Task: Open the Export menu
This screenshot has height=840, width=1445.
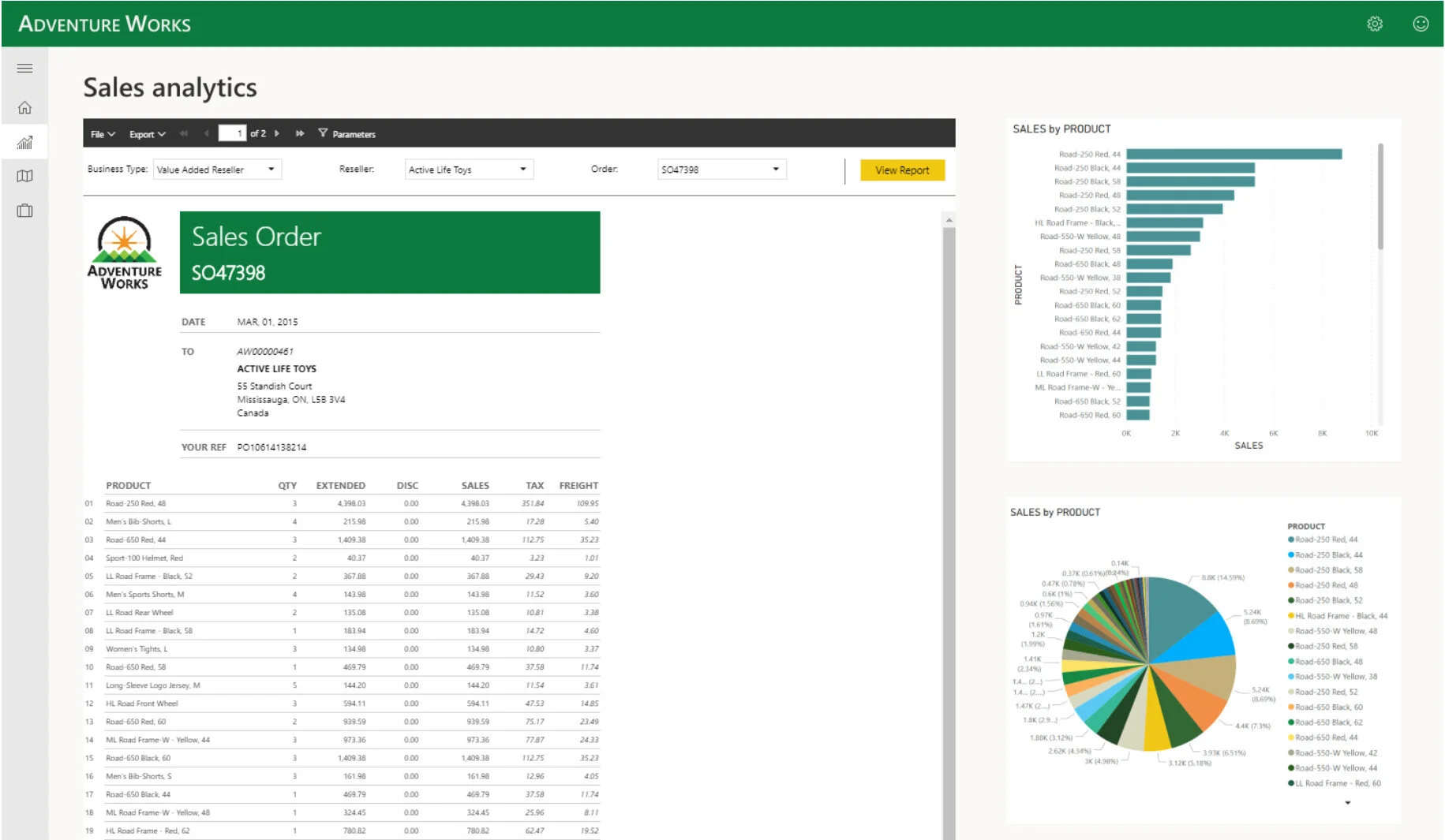Action: pyautogui.click(x=148, y=134)
